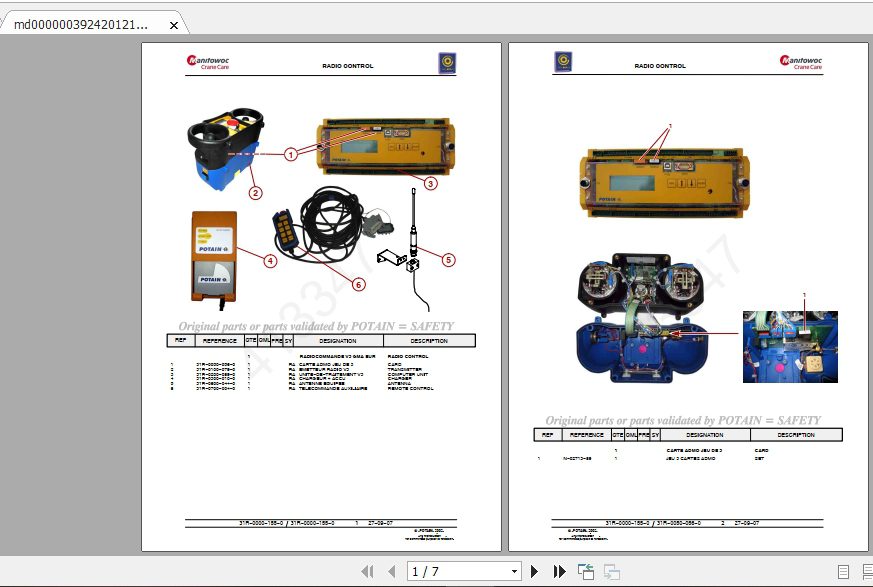Click the DESIGNATION column header on left page
Image resolution: width=873 pixels, height=587 pixels.
[x=338, y=341]
